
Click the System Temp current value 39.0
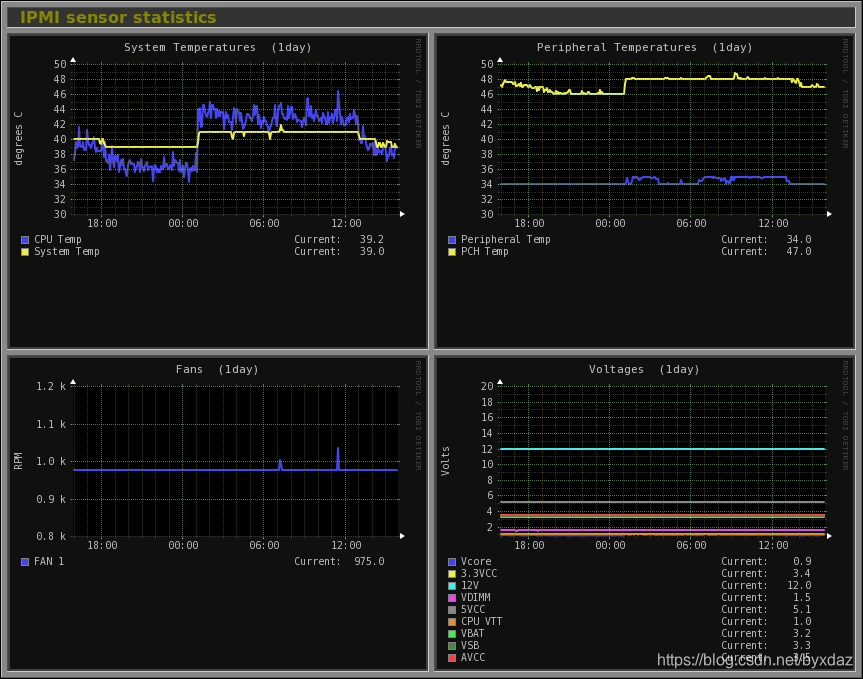point(372,251)
